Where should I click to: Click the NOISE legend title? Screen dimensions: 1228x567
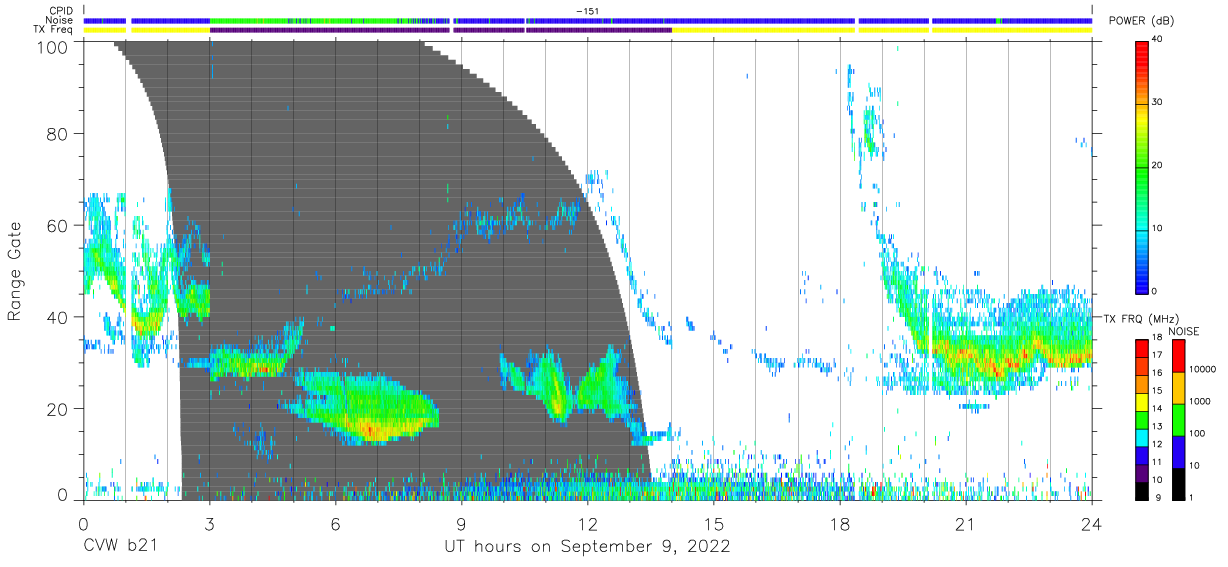[1183, 331]
